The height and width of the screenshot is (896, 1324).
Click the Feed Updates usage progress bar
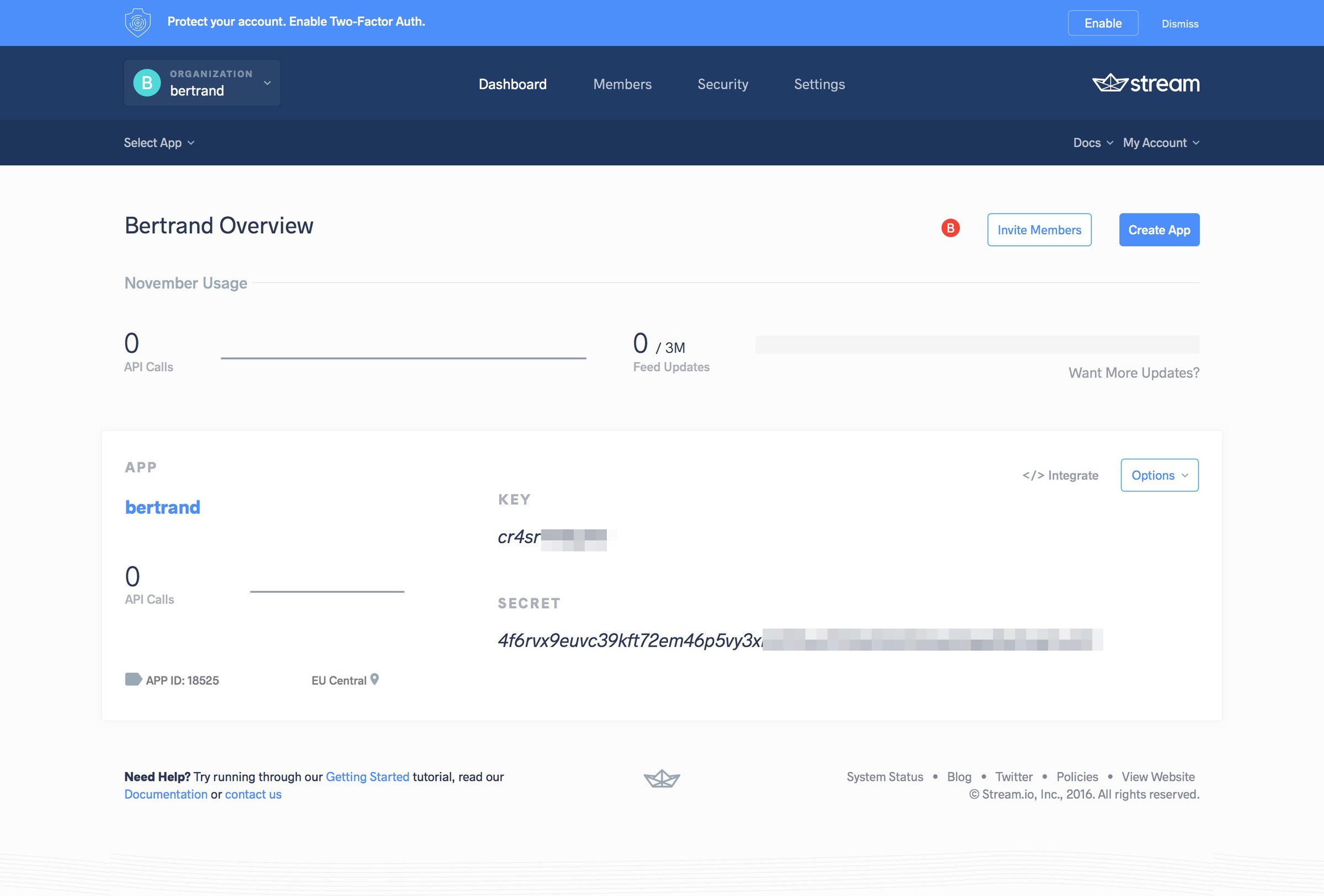978,345
